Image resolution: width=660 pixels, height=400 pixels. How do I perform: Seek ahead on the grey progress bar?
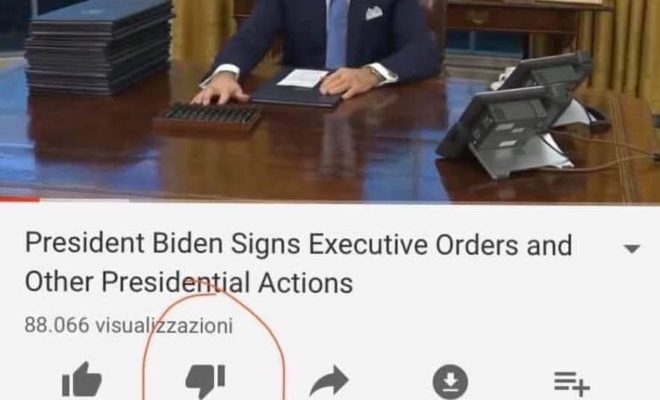(x=350, y=200)
